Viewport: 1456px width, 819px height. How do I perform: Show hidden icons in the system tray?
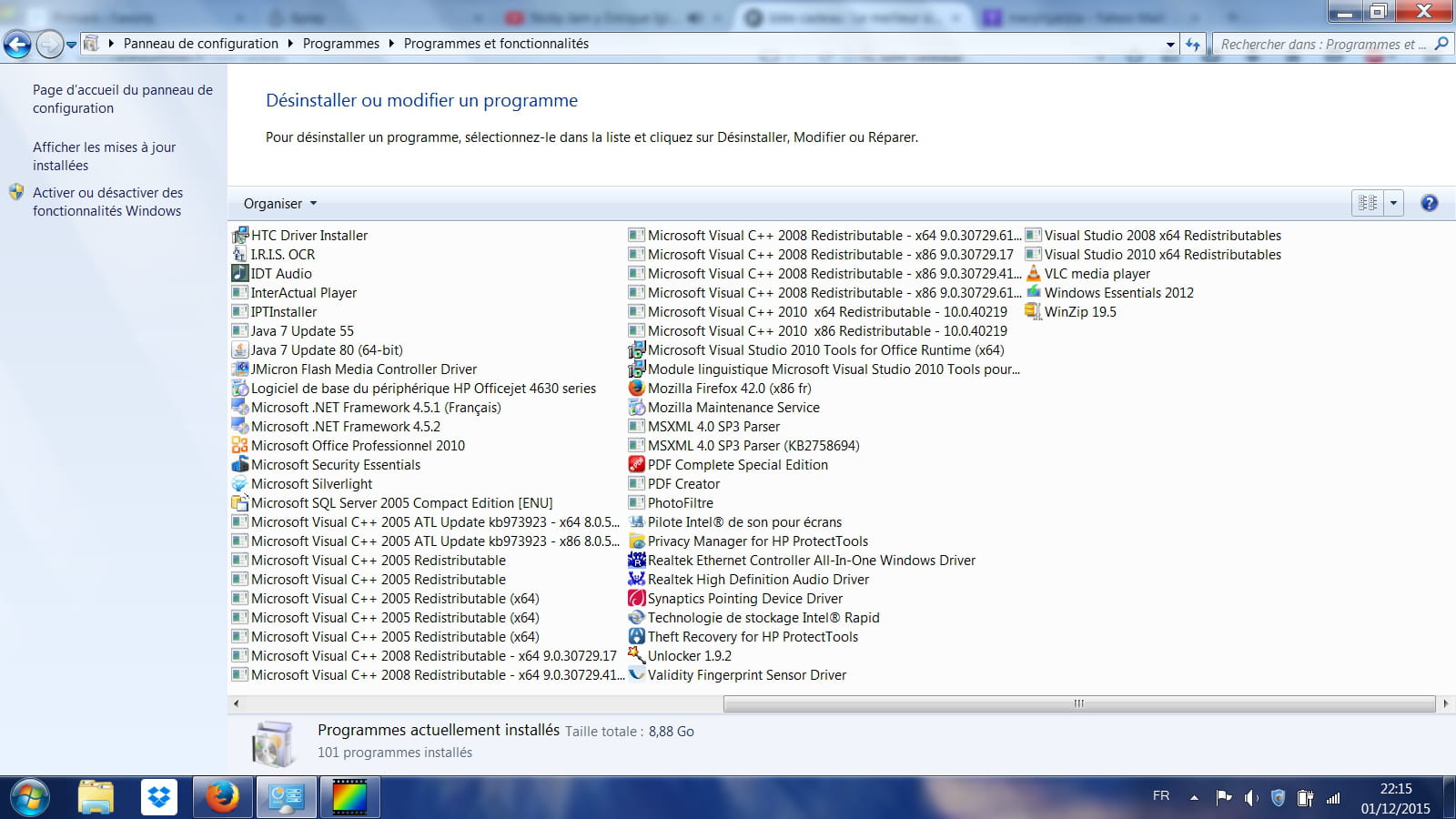click(1194, 797)
